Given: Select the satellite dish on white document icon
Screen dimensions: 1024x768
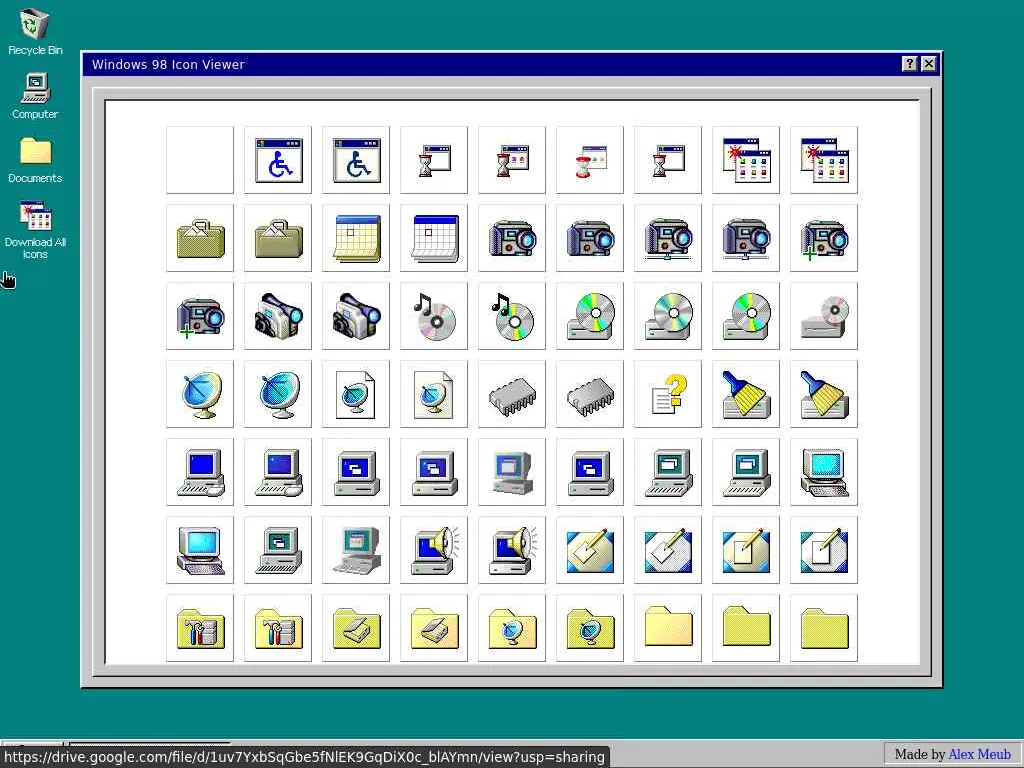Looking at the screenshot, I should [x=356, y=394].
